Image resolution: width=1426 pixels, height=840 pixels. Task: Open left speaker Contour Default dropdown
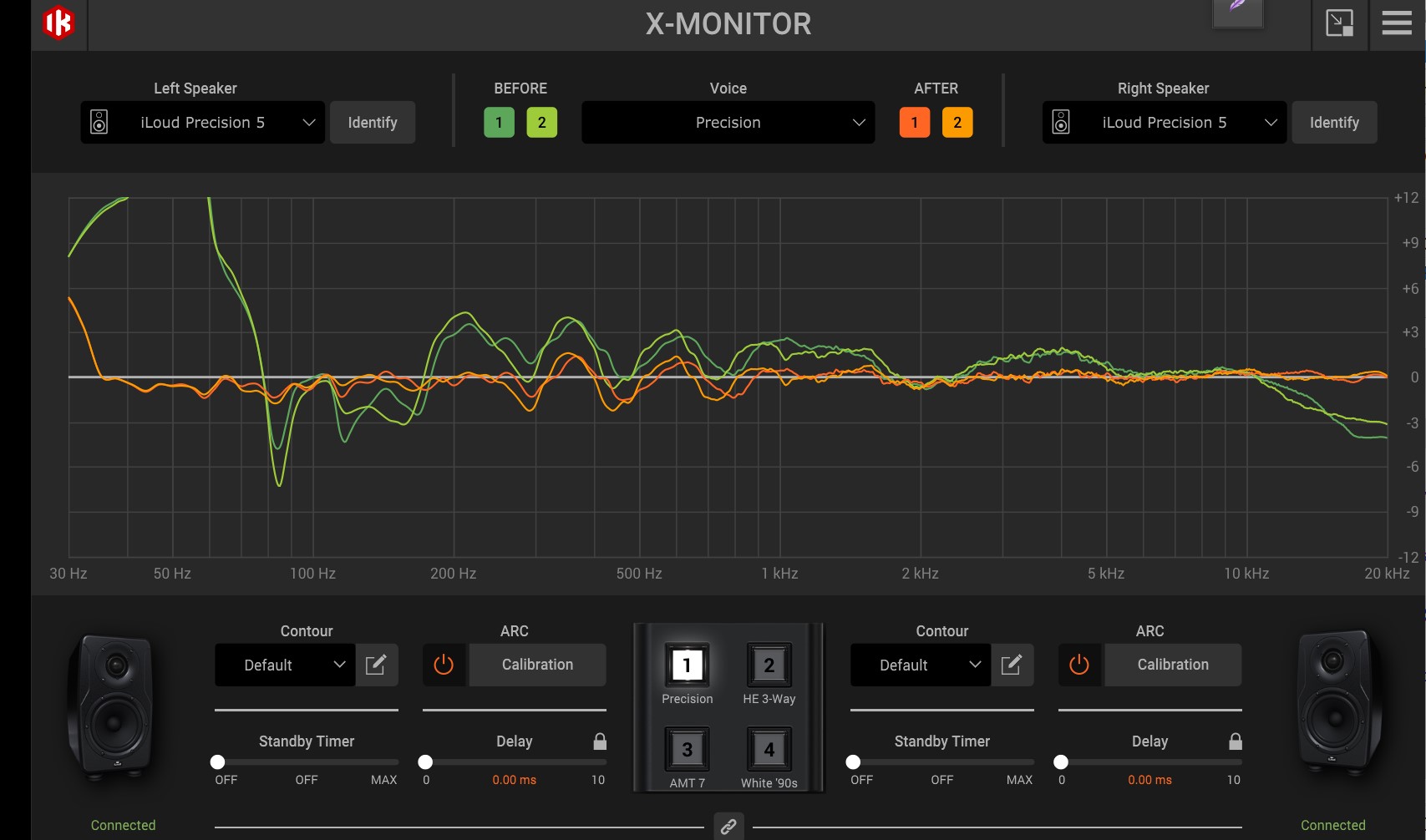(x=285, y=665)
